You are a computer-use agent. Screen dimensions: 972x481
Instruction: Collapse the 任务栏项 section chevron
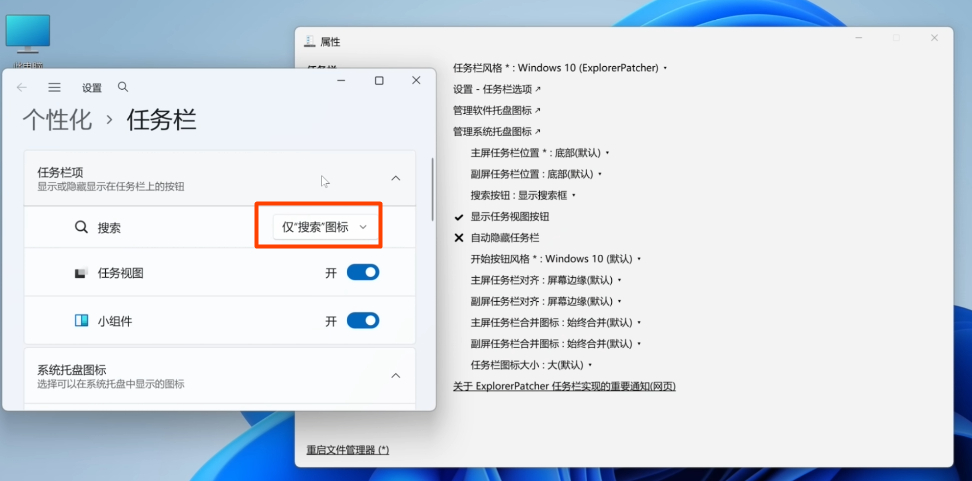coord(395,179)
